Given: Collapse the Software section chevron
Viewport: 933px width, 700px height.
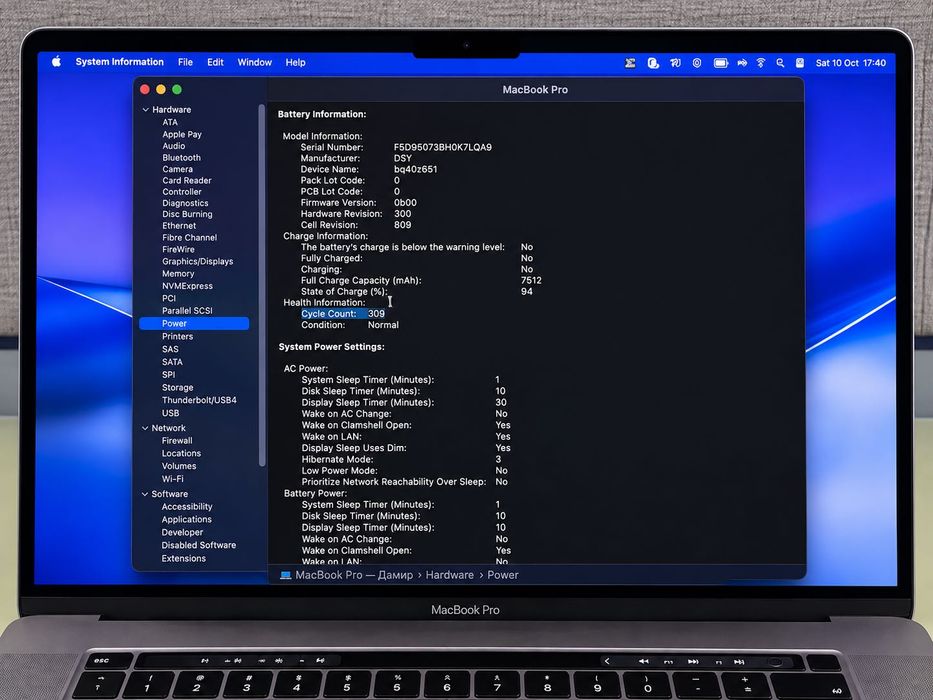Looking at the screenshot, I should coord(145,494).
